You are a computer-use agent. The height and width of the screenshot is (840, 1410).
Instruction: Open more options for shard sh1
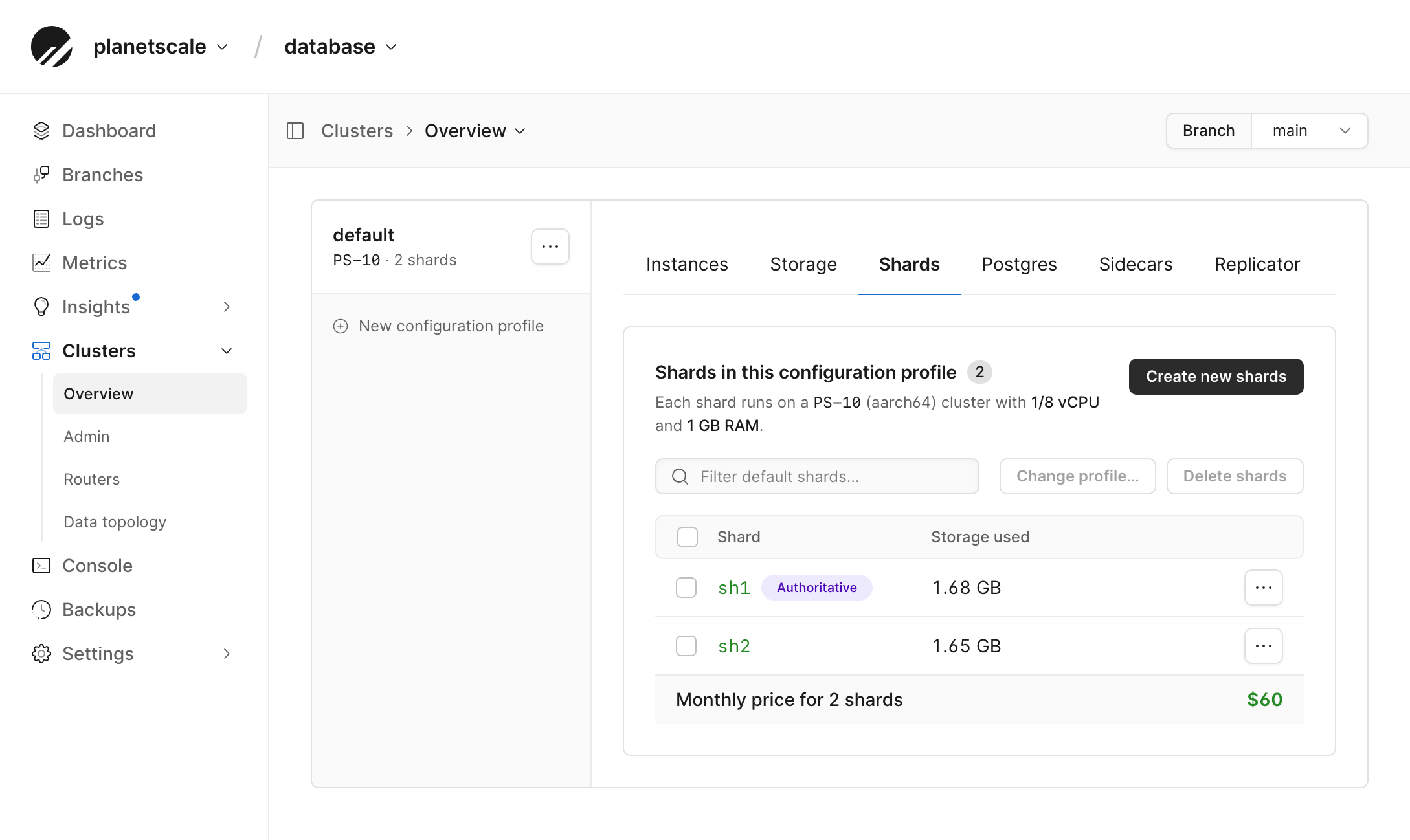click(1264, 588)
